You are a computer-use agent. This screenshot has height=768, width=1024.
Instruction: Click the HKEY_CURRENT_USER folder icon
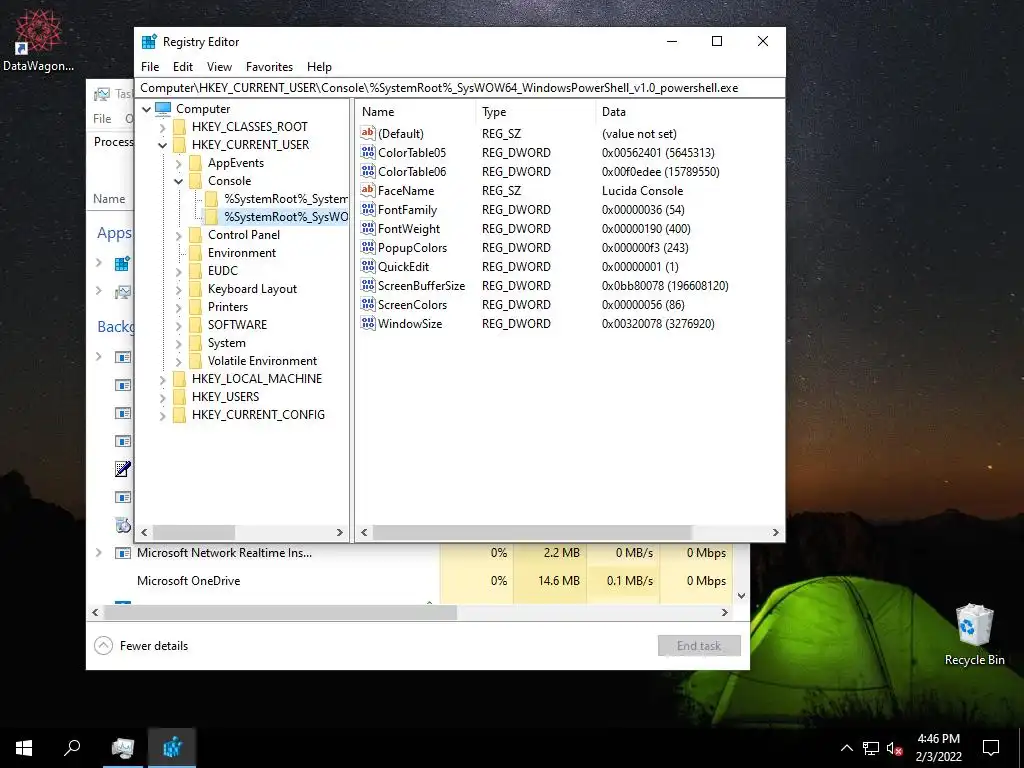180,145
